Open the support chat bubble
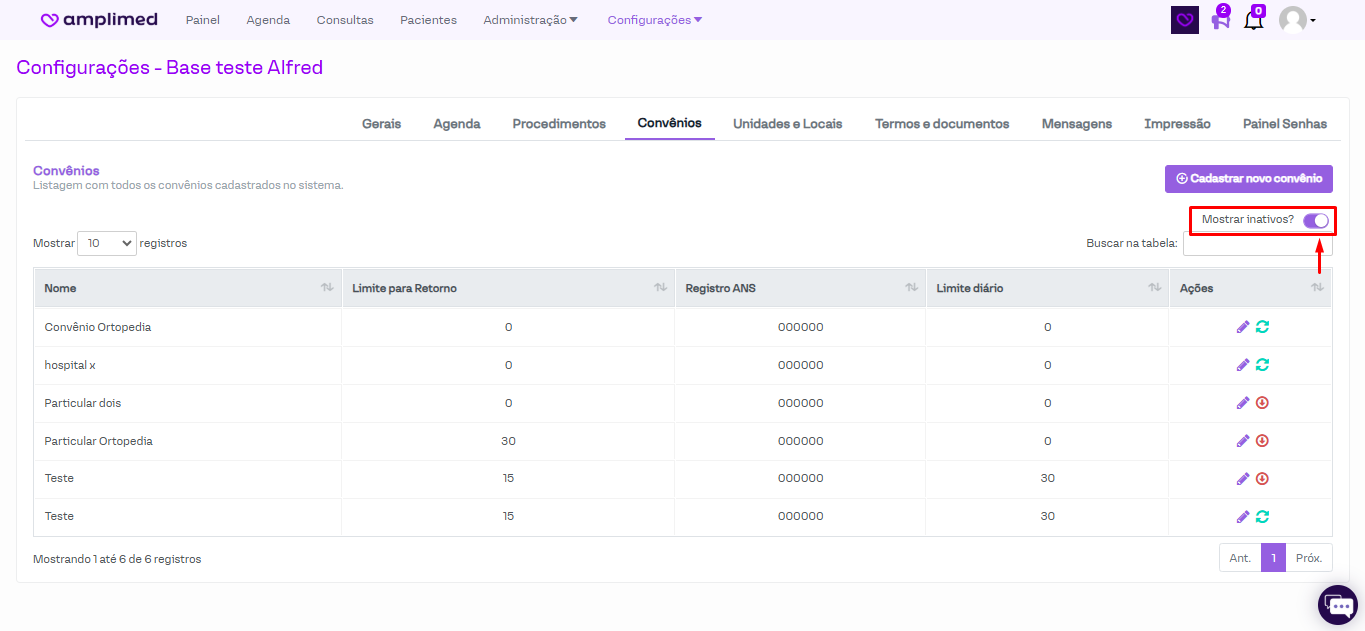This screenshot has height=631, width=1365. pyautogui.click(x=1337, y=604)
